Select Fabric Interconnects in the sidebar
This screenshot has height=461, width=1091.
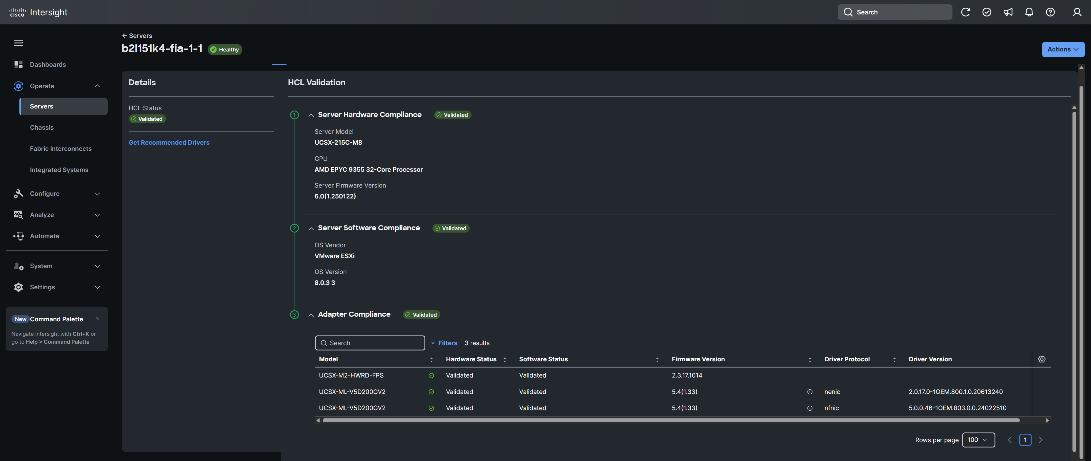pyautogui.click(x=61, y=149)
